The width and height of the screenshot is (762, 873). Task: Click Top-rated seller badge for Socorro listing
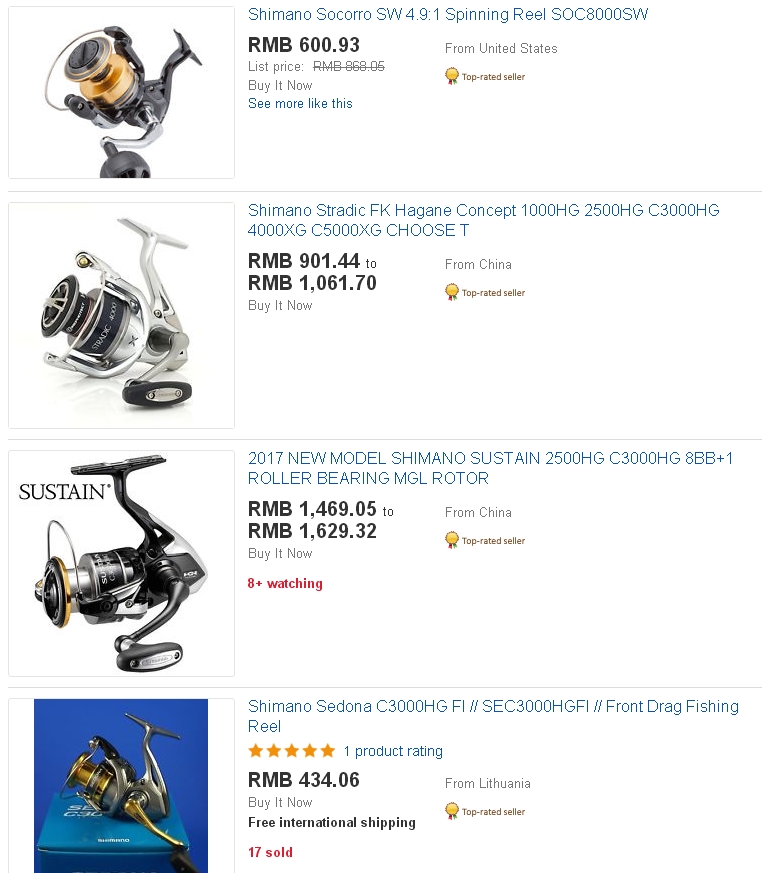click(x=485, y=76)
